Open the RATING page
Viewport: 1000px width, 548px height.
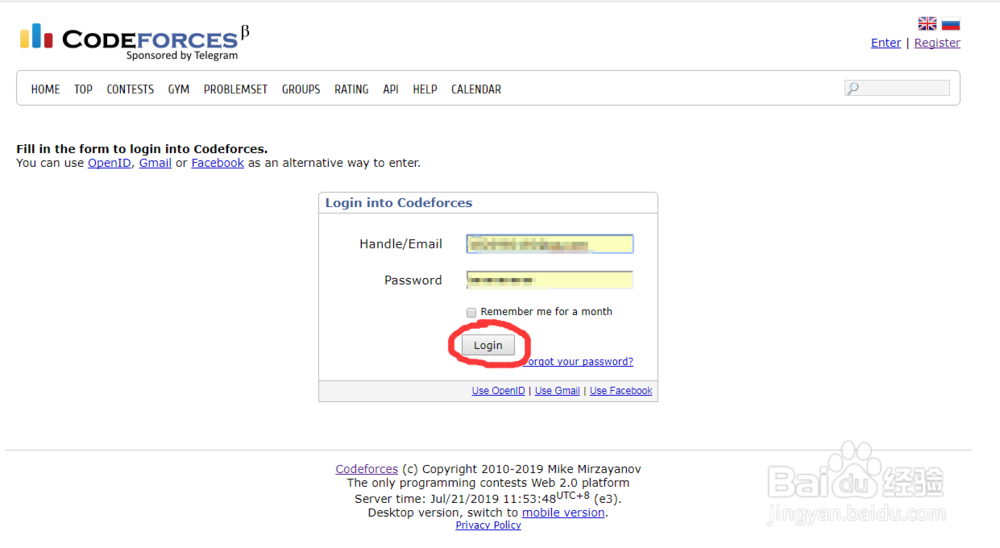pos(351,89)
